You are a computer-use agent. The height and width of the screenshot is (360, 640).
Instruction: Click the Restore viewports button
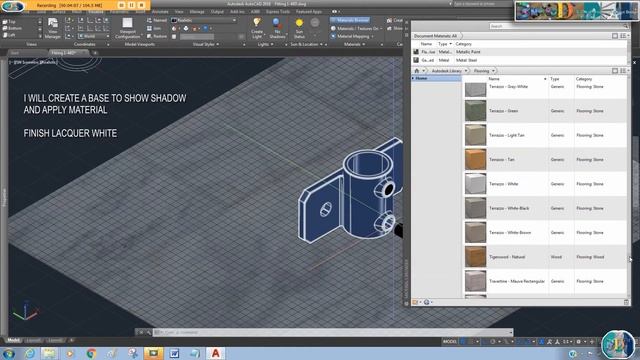coord(156,36)
